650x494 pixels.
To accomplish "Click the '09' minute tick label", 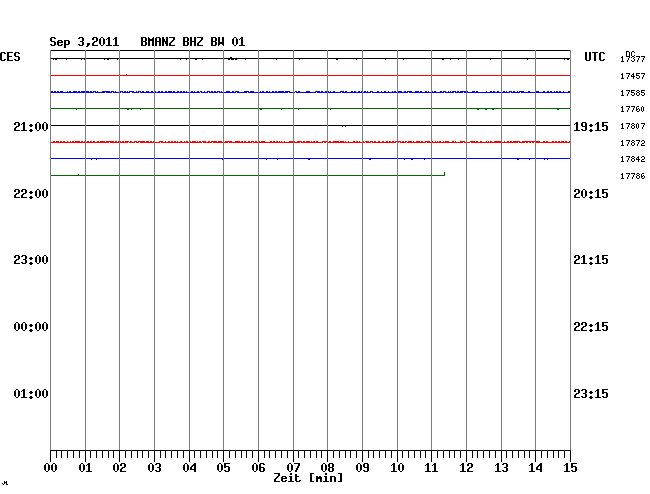I will click(362, 468).
